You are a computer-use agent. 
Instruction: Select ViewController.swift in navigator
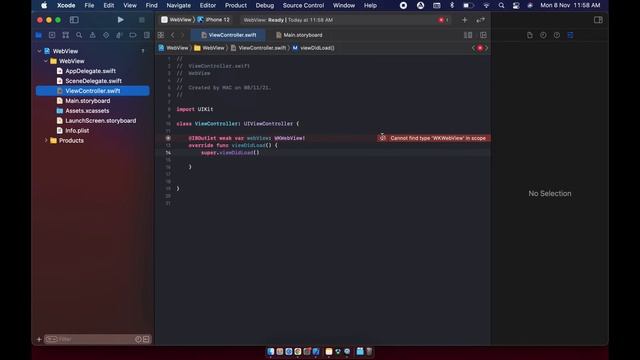point(93,91)
